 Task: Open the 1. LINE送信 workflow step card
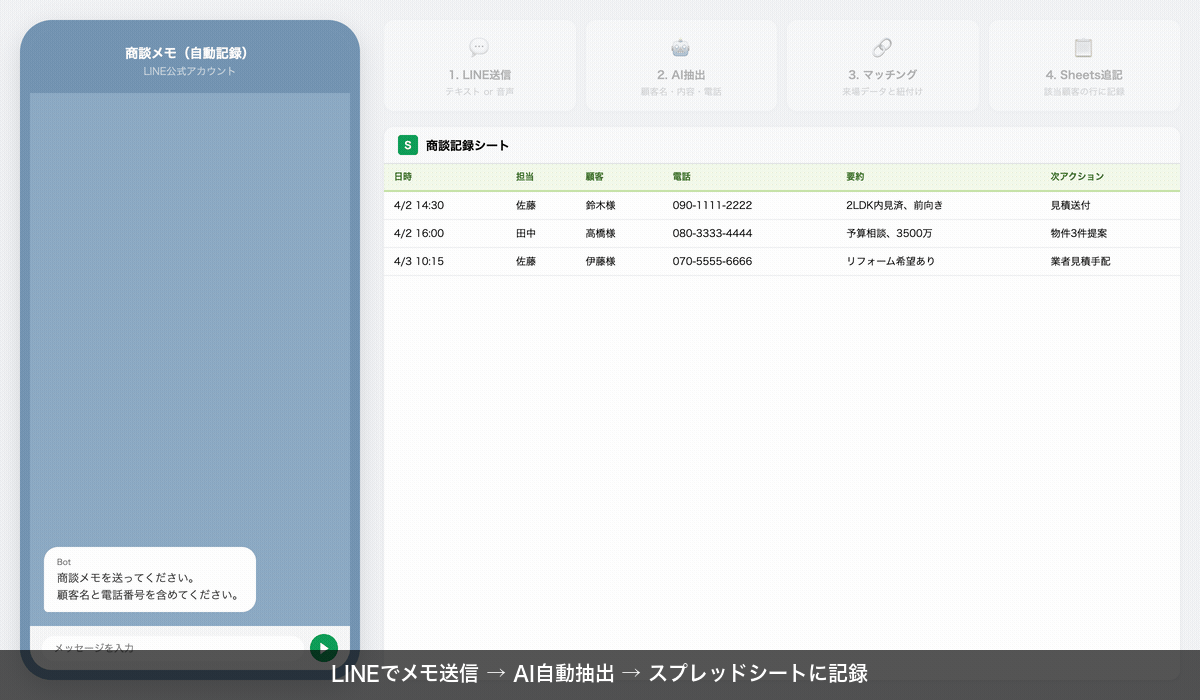click(x=479, y=64)
